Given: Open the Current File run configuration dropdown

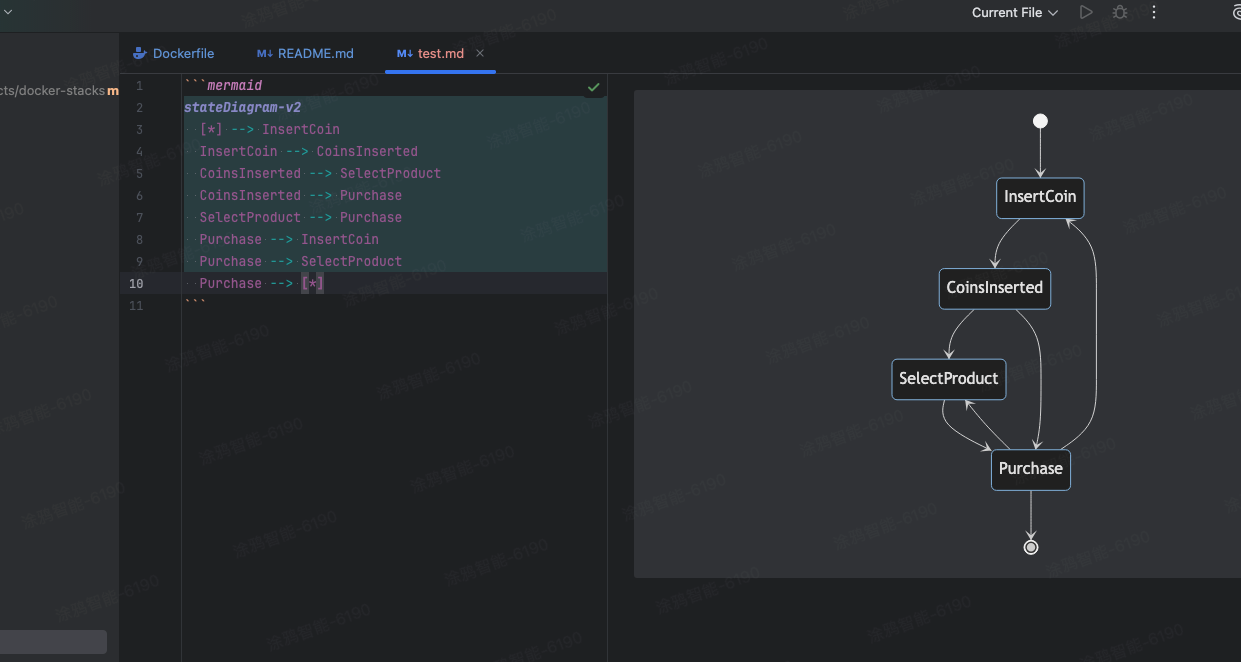Looking at the screenshot, I should coord(1015,13).
